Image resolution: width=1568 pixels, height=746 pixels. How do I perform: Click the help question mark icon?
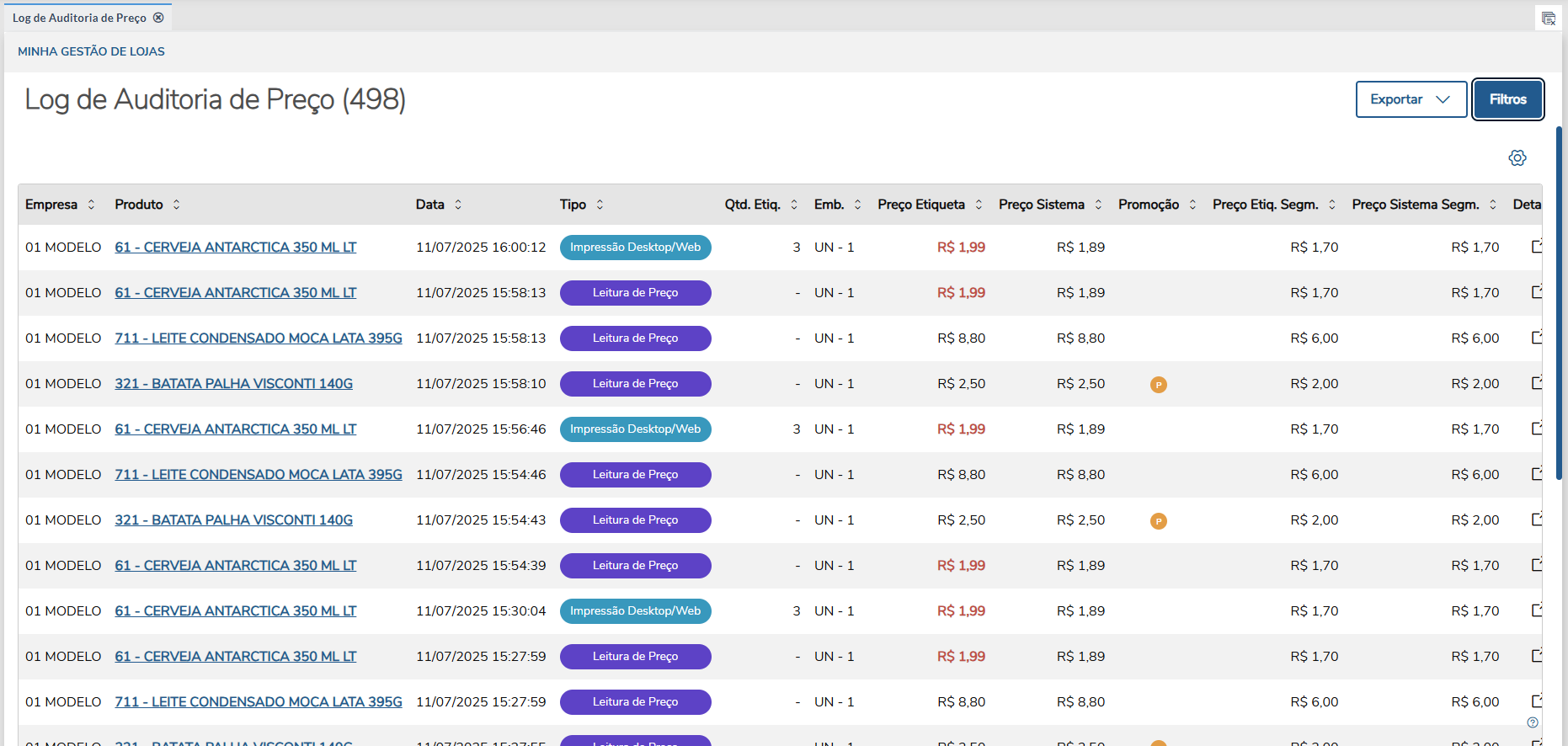pos(1533,722)
